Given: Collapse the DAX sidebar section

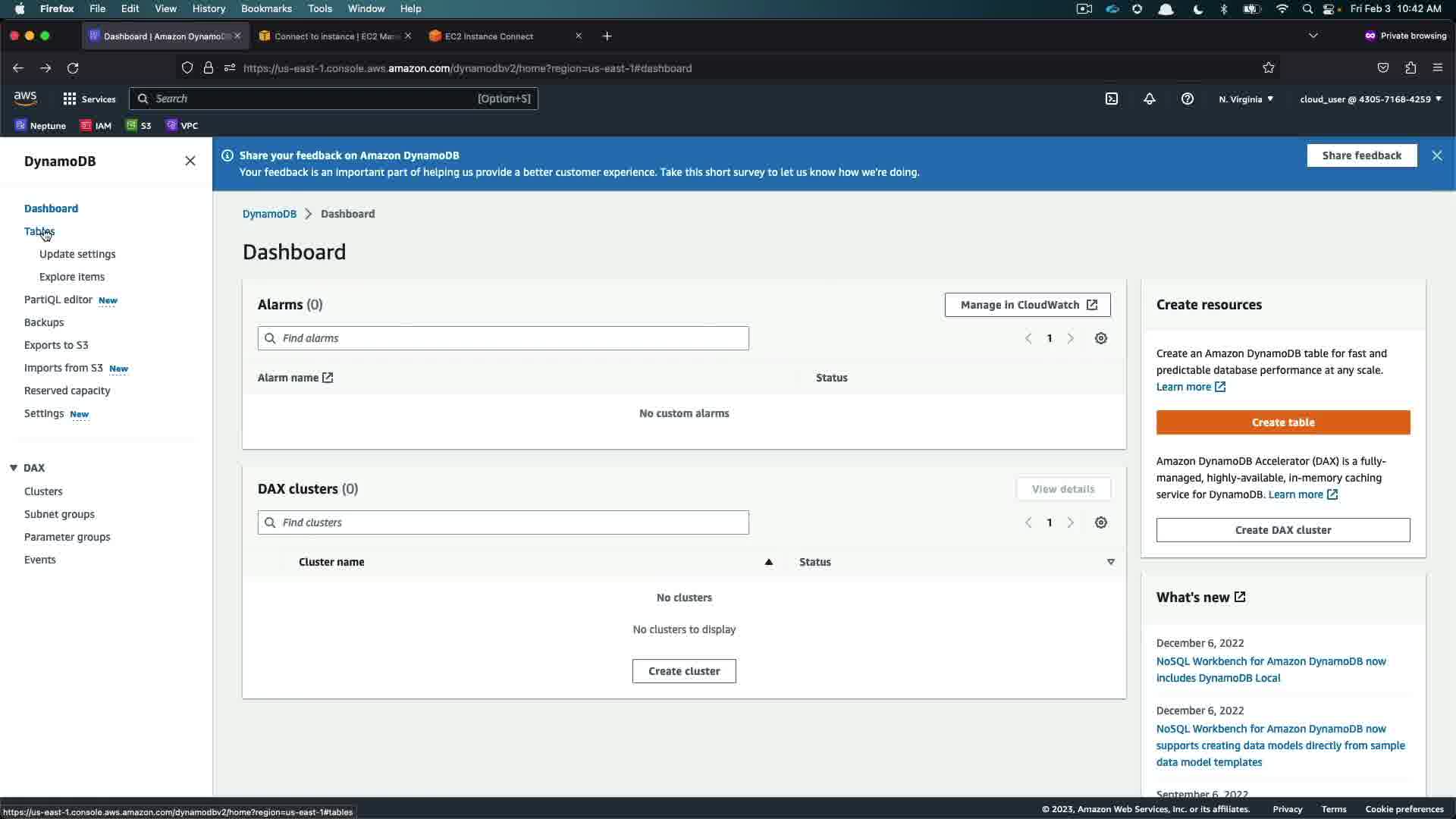Looking at the screenshot, I should tap(14, 468).
